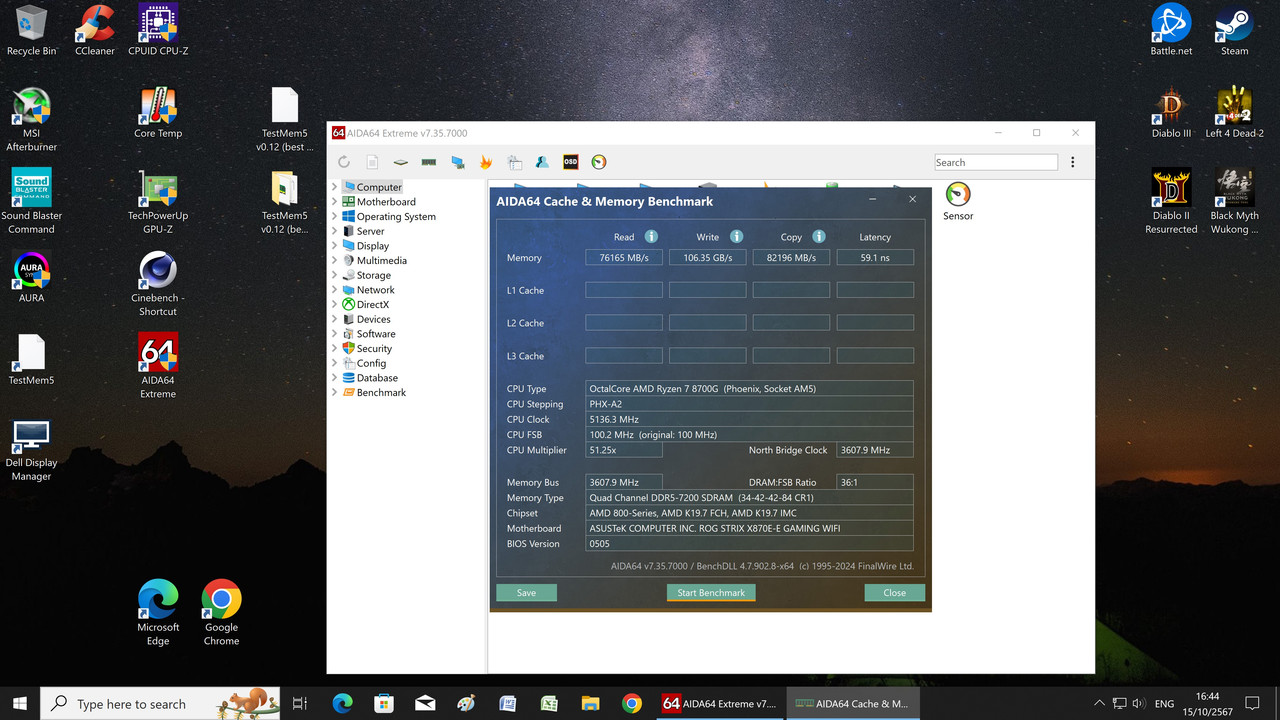Select the Steam desktop icon

(x=1235, y=31)
